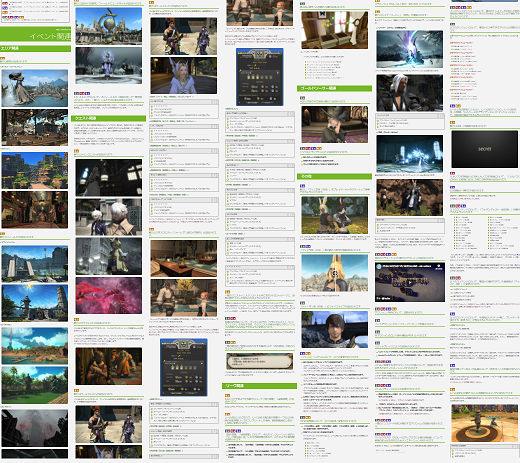This screenshot has height=463, width=520.
Task: Open the training dummy in arena screenshot
Action: click(x=484, y=423)
